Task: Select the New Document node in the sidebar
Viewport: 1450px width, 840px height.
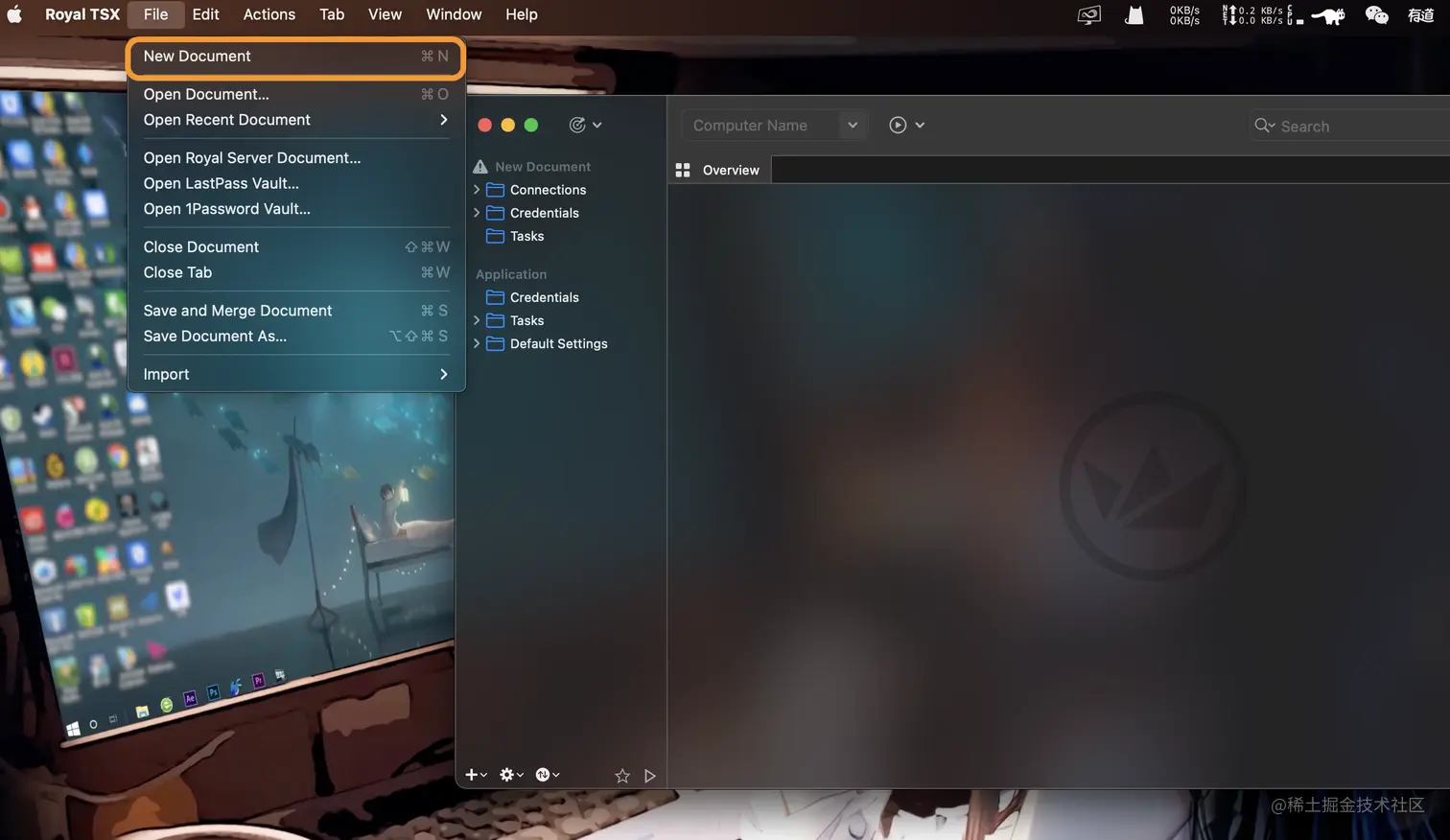Action: pos(543,167)
